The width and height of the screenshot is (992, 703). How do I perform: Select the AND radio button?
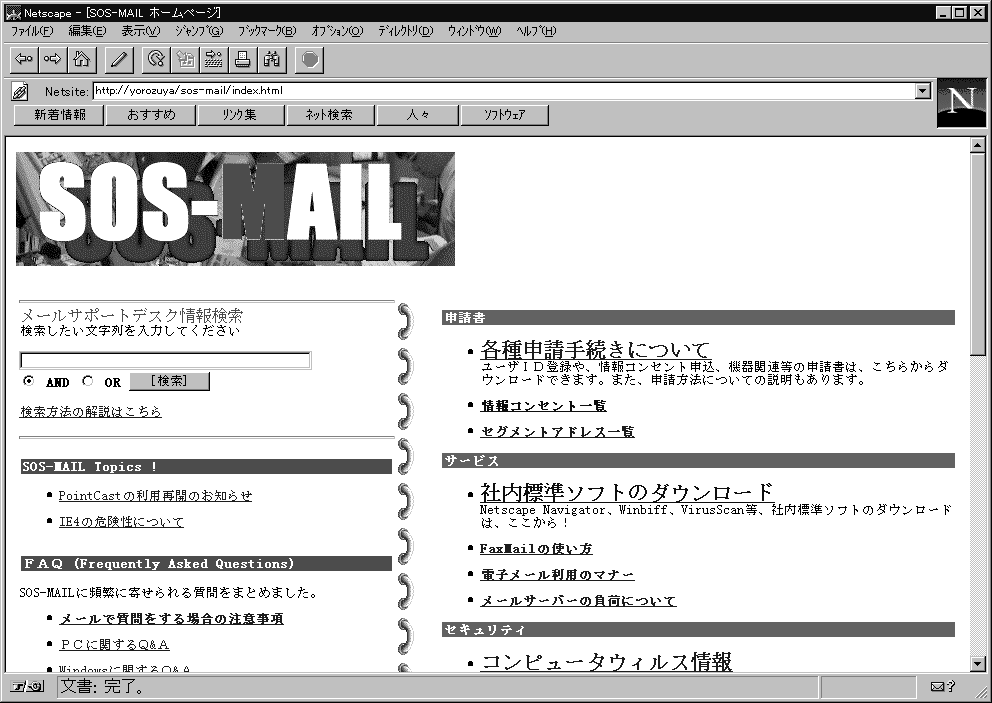(28, 381)
